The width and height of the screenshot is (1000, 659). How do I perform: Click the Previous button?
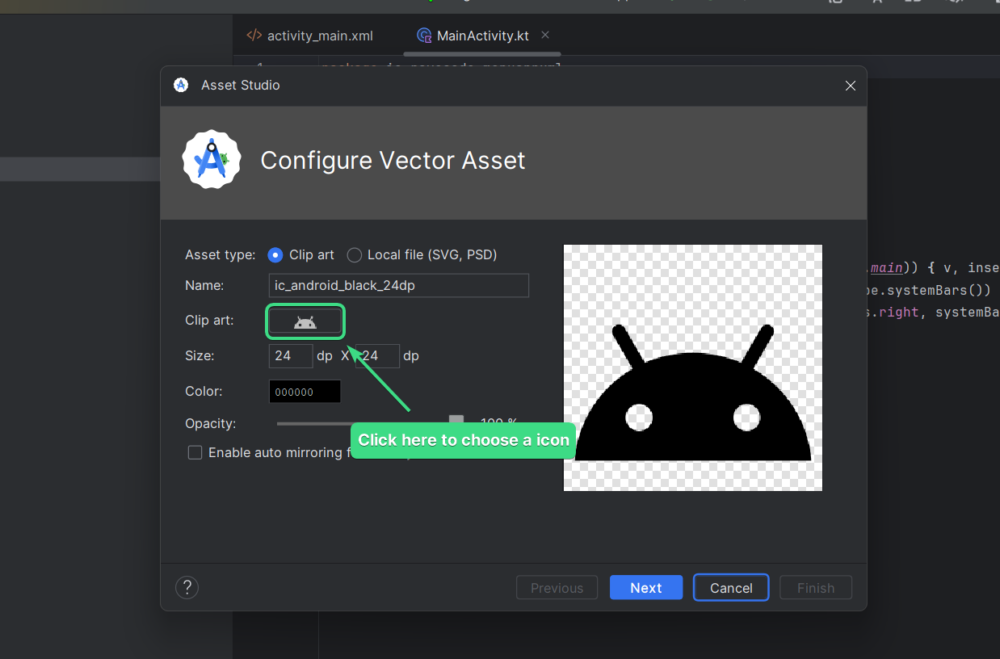pos(557,588)
